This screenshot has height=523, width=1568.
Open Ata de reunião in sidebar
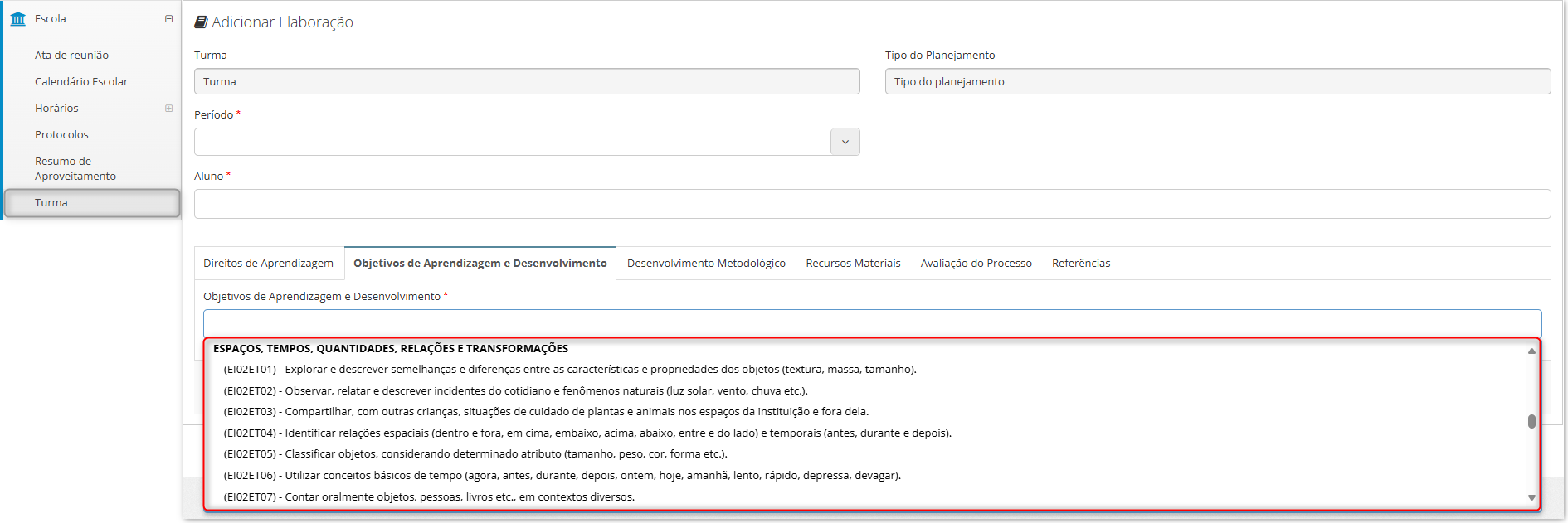pyautogui.click(x=71, y=56)
